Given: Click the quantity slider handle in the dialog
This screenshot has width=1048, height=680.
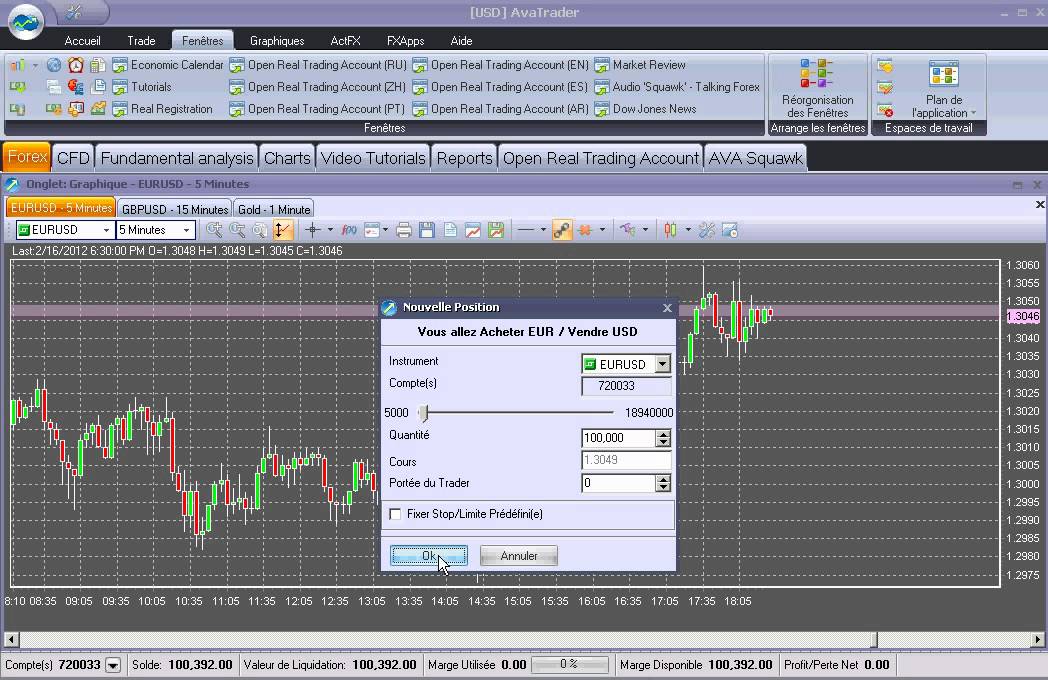Looking at the screenshot, I should point(423,413).
